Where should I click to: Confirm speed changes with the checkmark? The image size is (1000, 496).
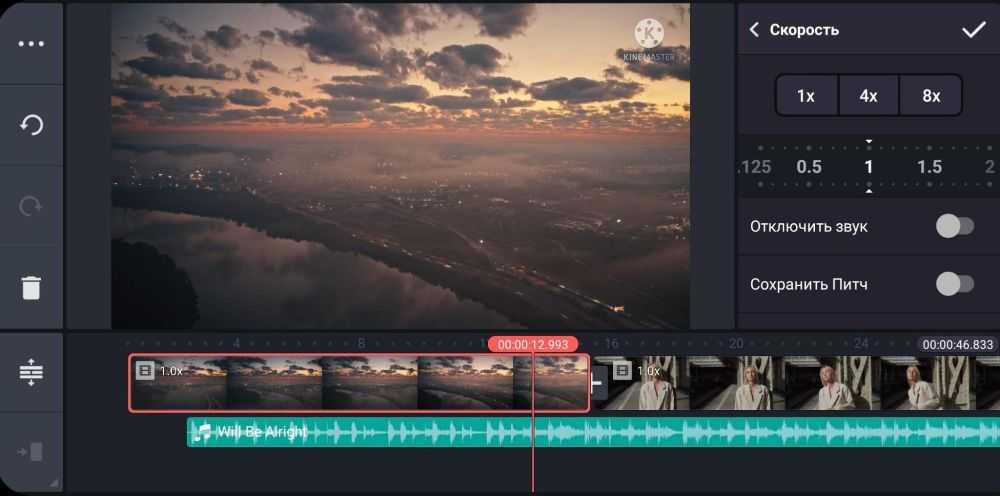[973, 30]
